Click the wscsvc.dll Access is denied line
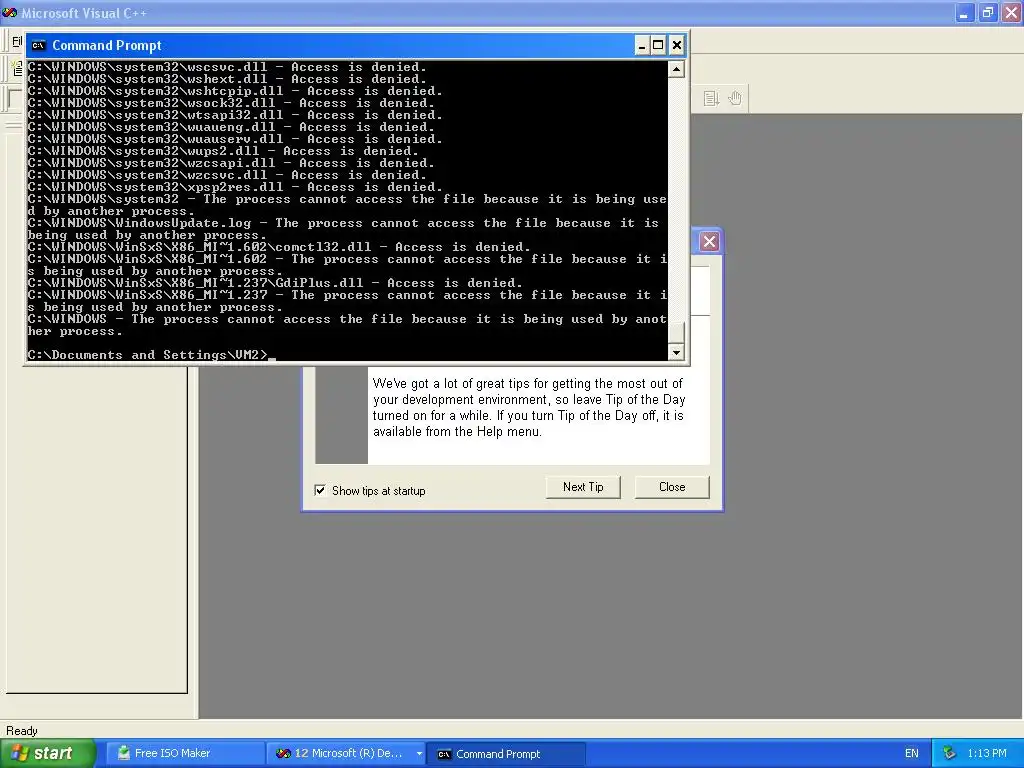The height and width of the screenshot is (768, 1024). point(227,67)
